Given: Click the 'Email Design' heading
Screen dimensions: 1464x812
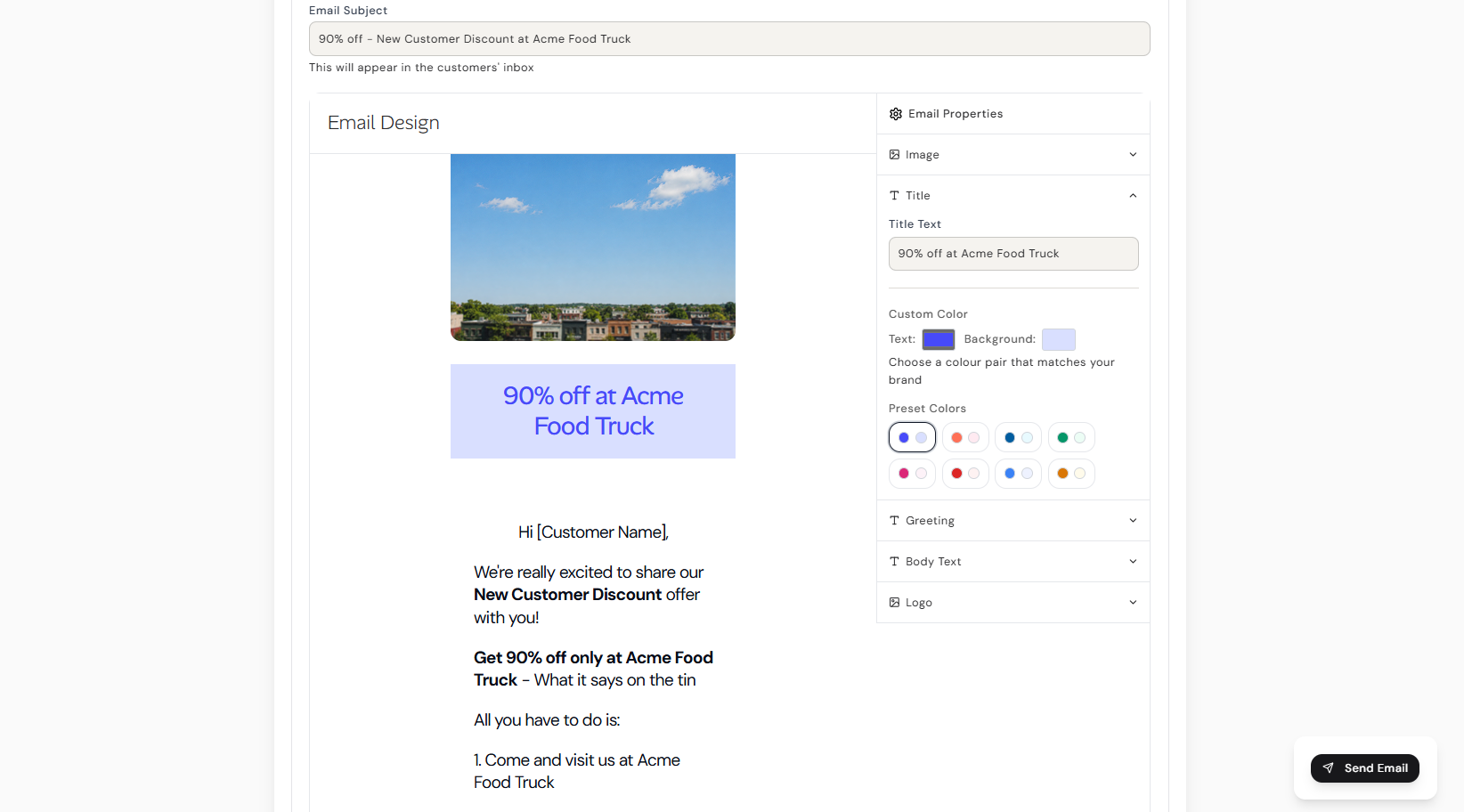Looking at the screenshot, I should click(x=384, y=123).
